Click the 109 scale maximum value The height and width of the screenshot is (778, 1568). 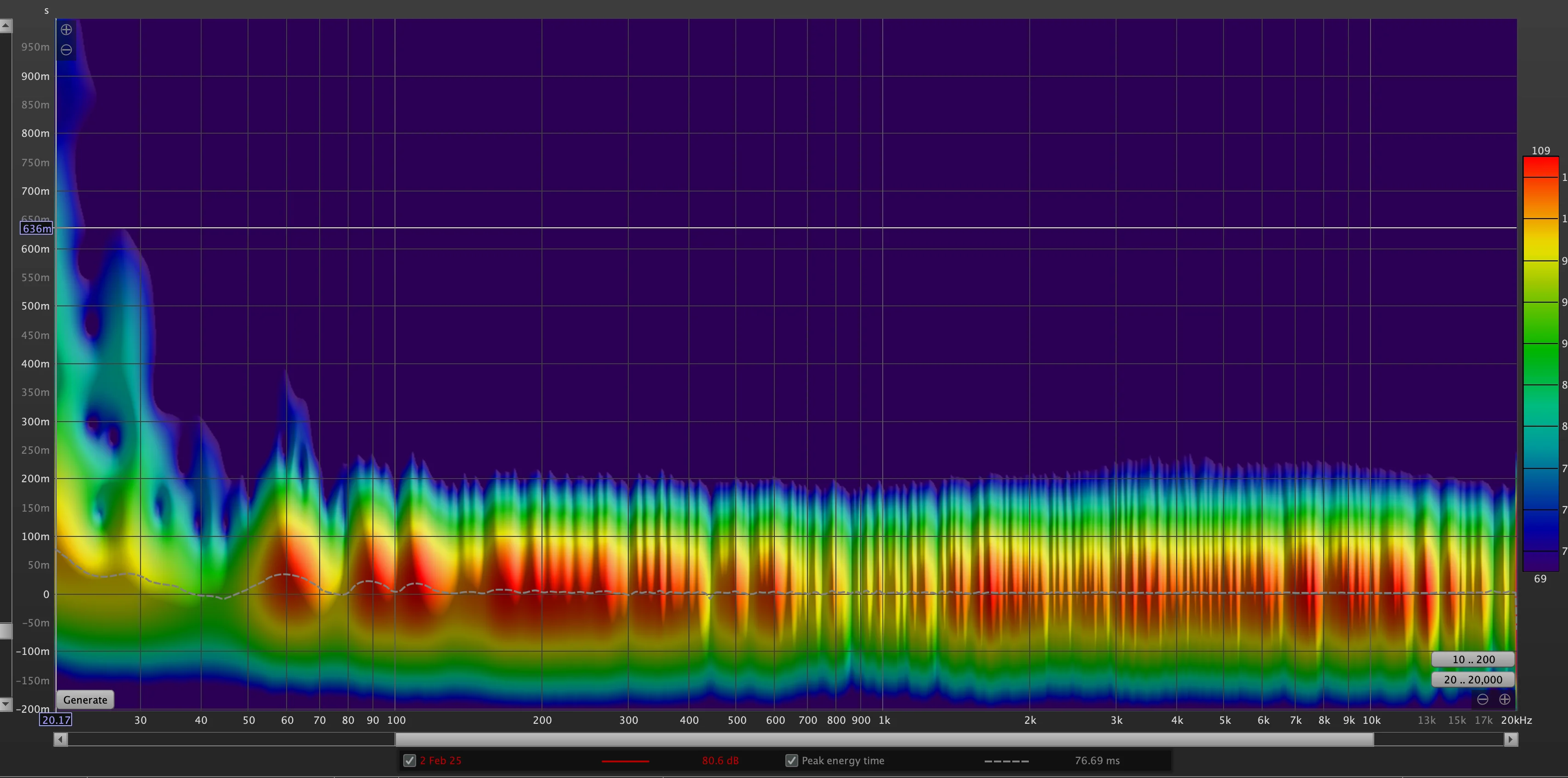tap(1540, 150)
